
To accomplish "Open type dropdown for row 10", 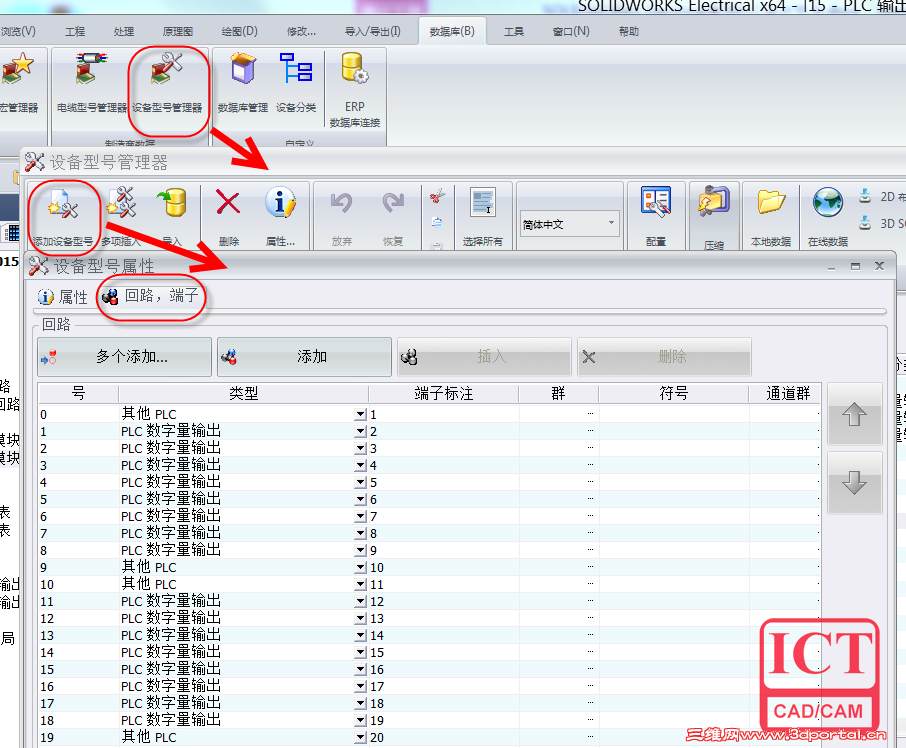I will point(361,585).
